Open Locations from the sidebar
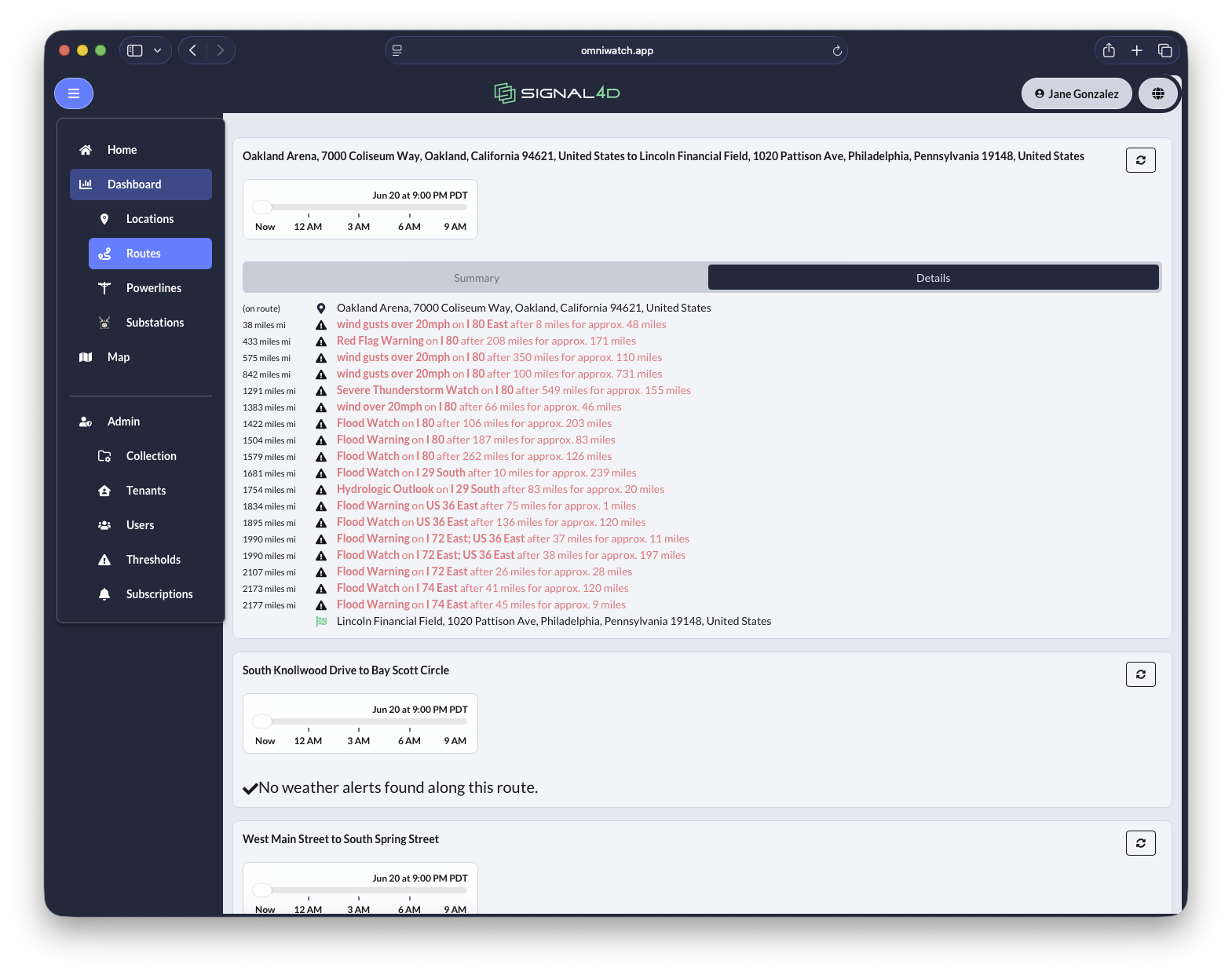1232x975 pixels. [150, 219]
